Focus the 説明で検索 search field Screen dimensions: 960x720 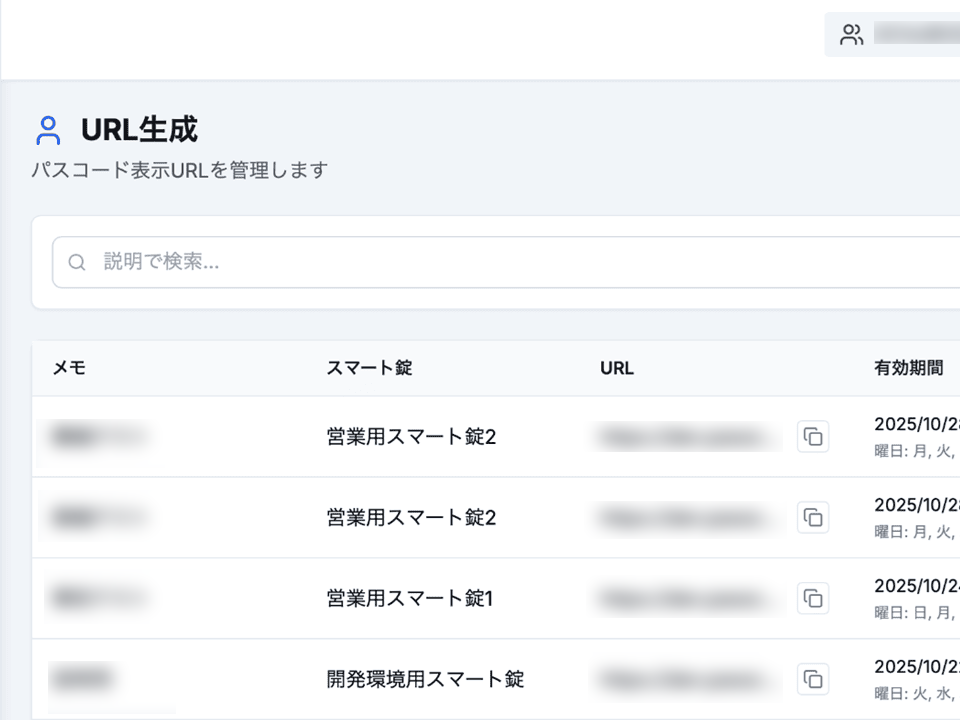[x=500, y=262]
